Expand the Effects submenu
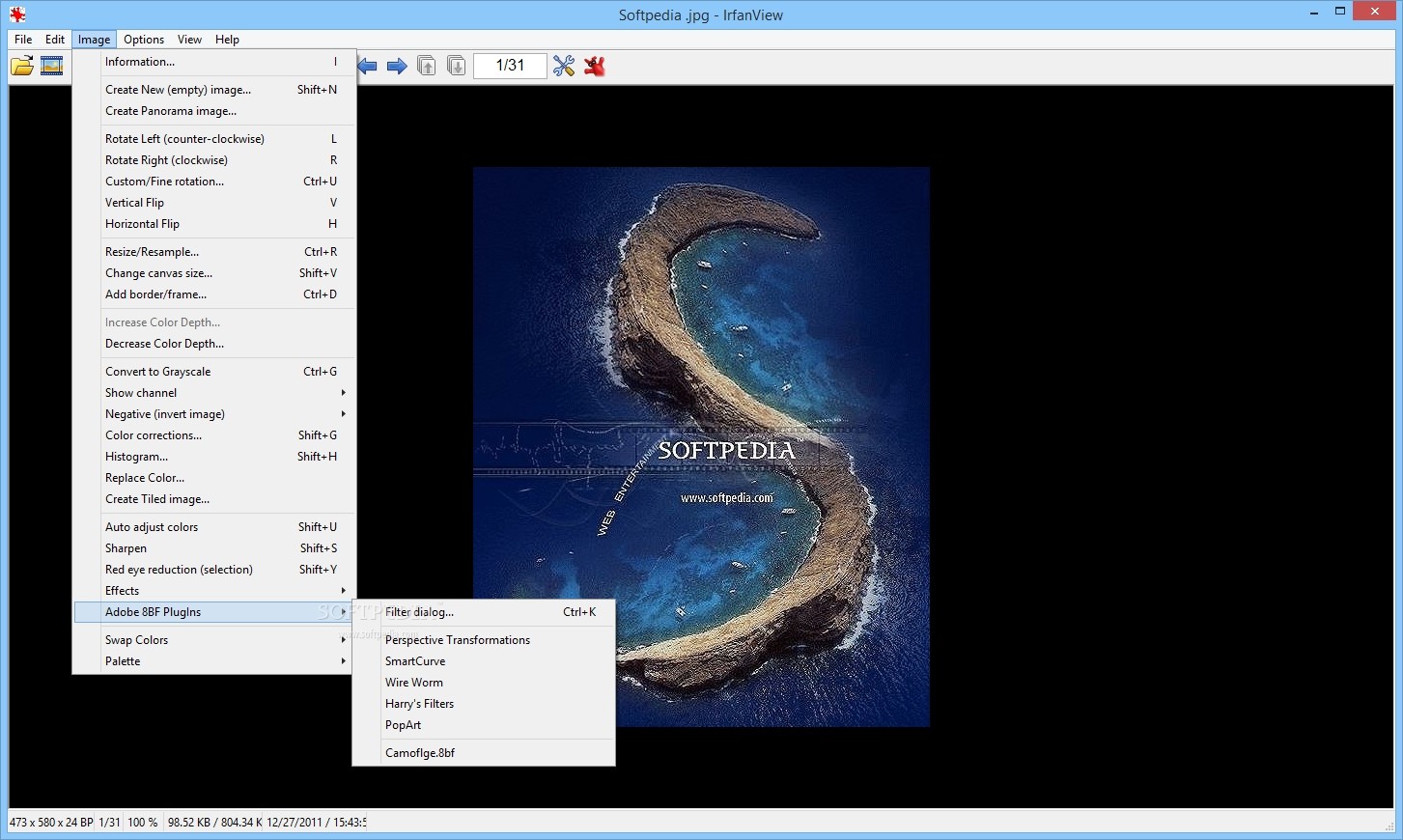This screenshot has height=840, width=1403. [x=214, y=591]
